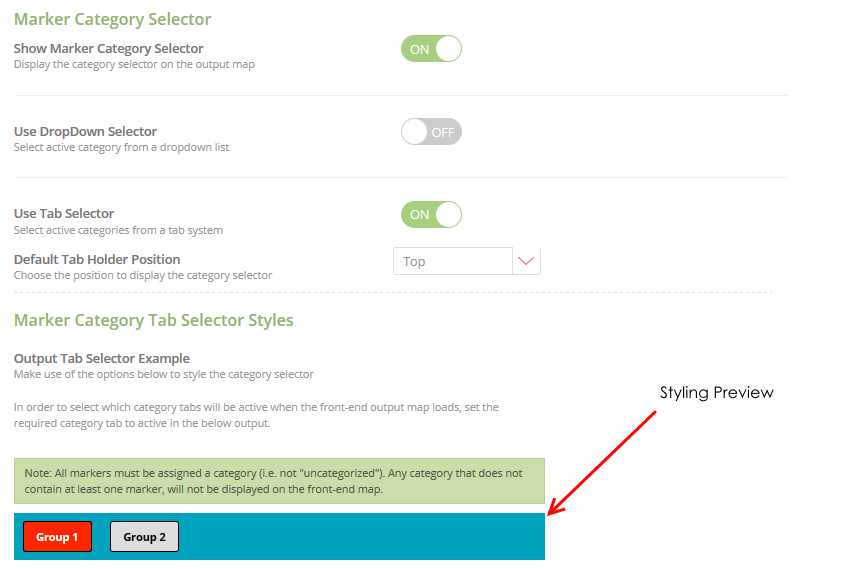Click the Use Tab Selector label
Image resolution: width=848 pixels, height=569 pixels.
click(x=64, y=213)
